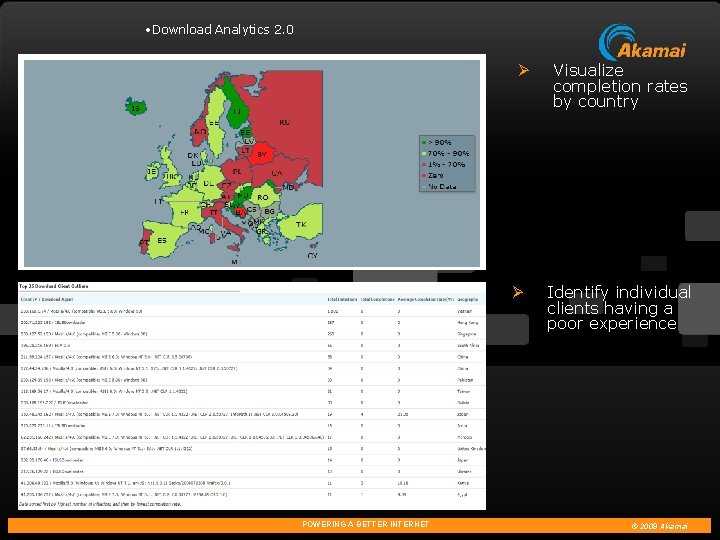720x540 pixels.
Task: Sort by Geography column header
Action: tap(467, 299)
